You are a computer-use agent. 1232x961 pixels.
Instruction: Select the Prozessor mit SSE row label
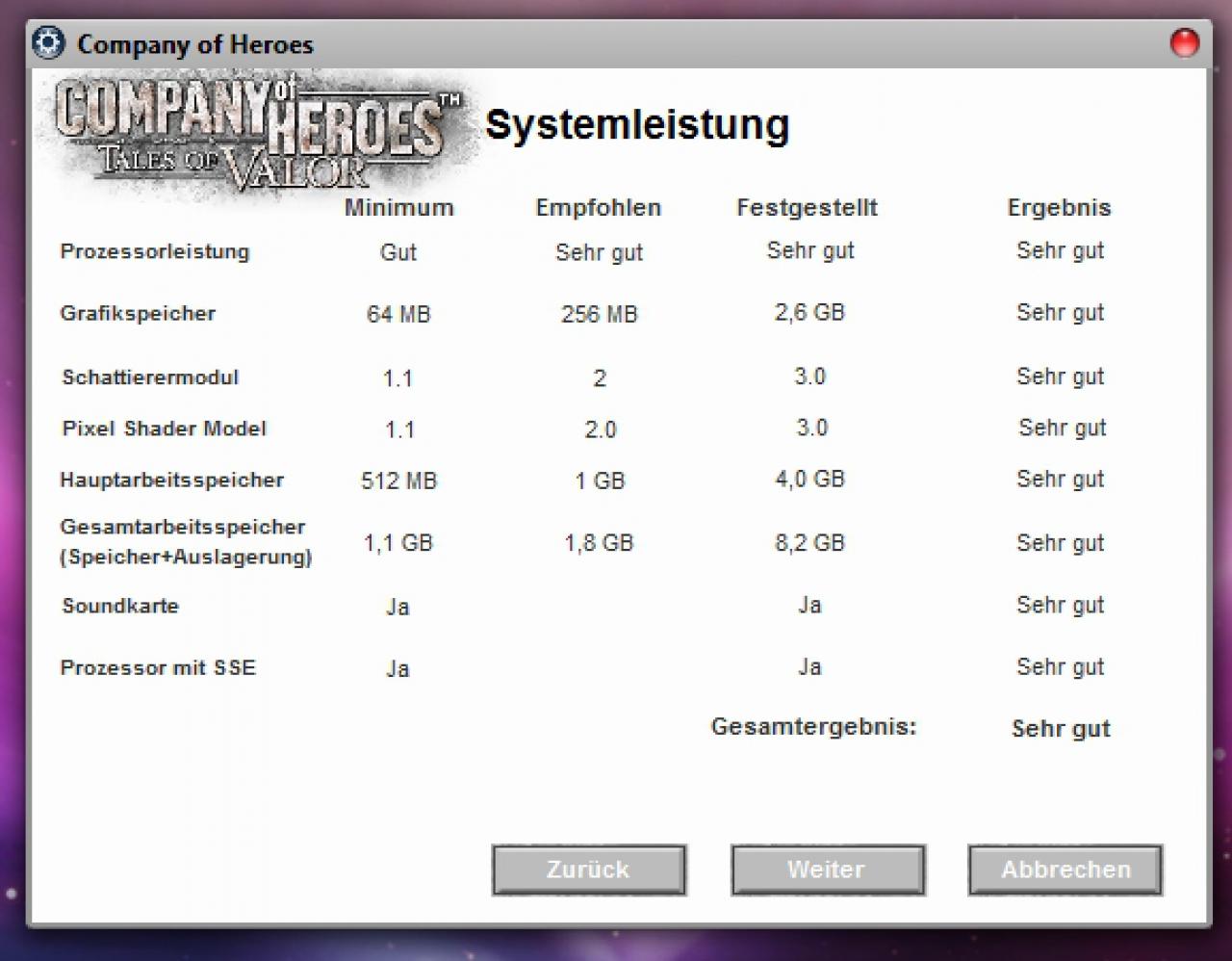click(x=158, y=667)
